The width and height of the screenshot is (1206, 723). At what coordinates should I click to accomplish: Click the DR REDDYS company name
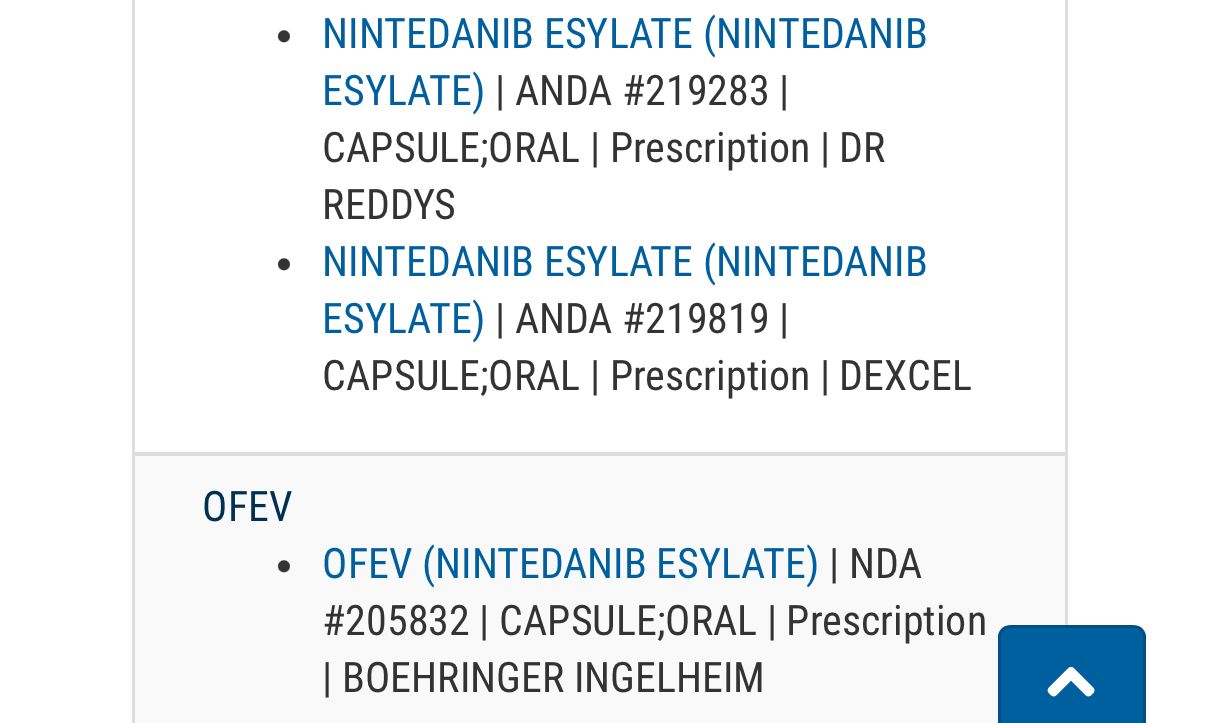coord(388,206)
